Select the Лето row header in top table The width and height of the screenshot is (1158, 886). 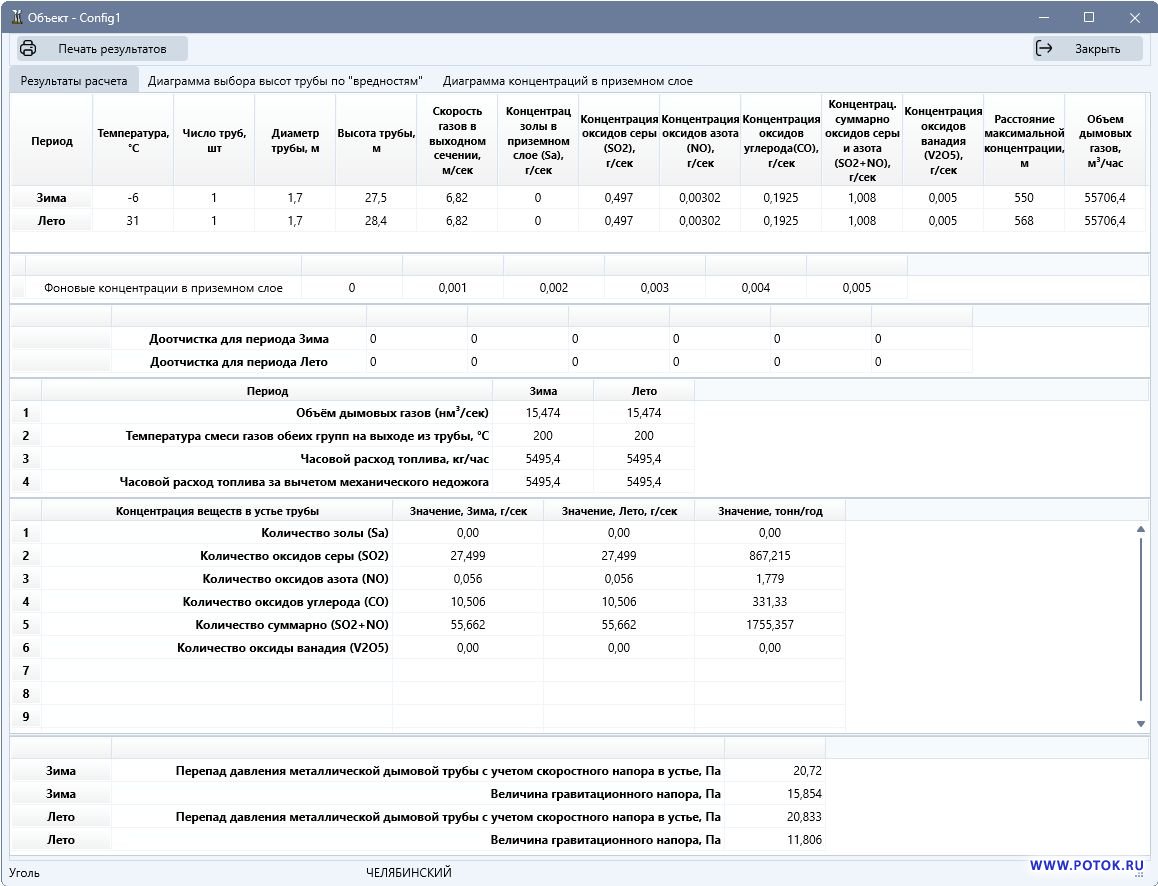(x=51, y=221)
